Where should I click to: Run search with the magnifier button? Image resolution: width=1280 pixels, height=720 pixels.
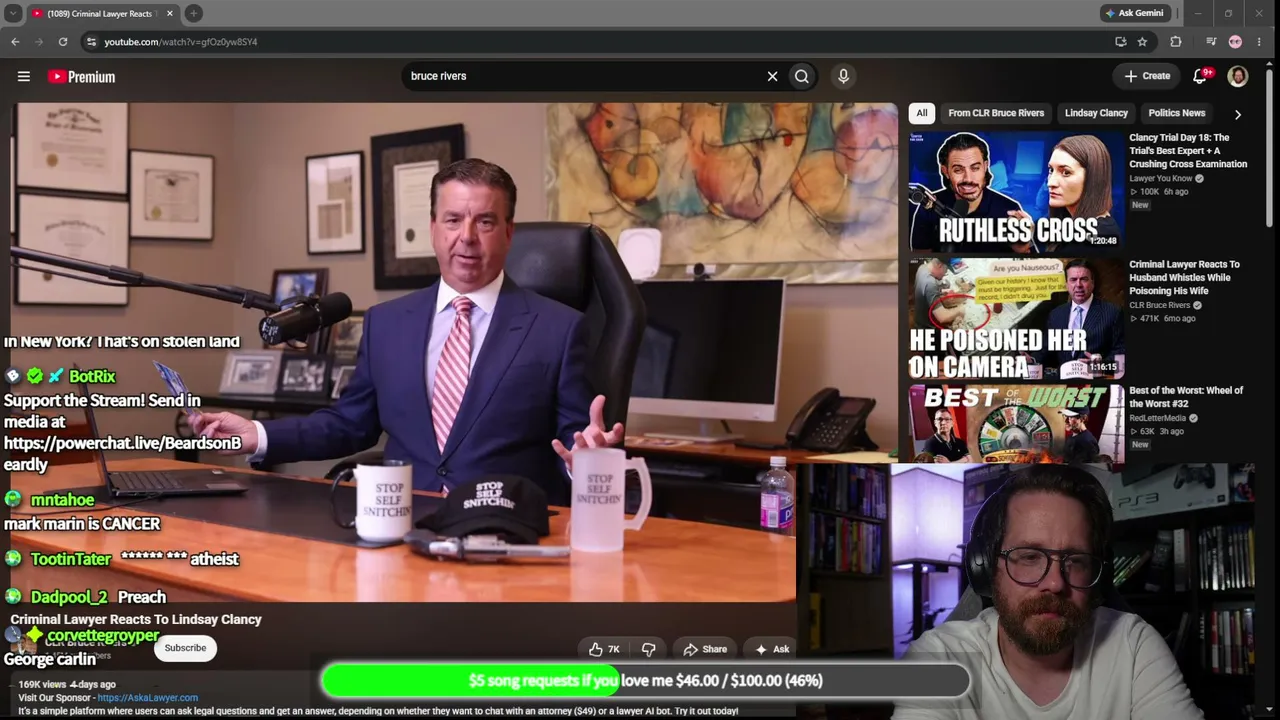click(x=802, y=76)
